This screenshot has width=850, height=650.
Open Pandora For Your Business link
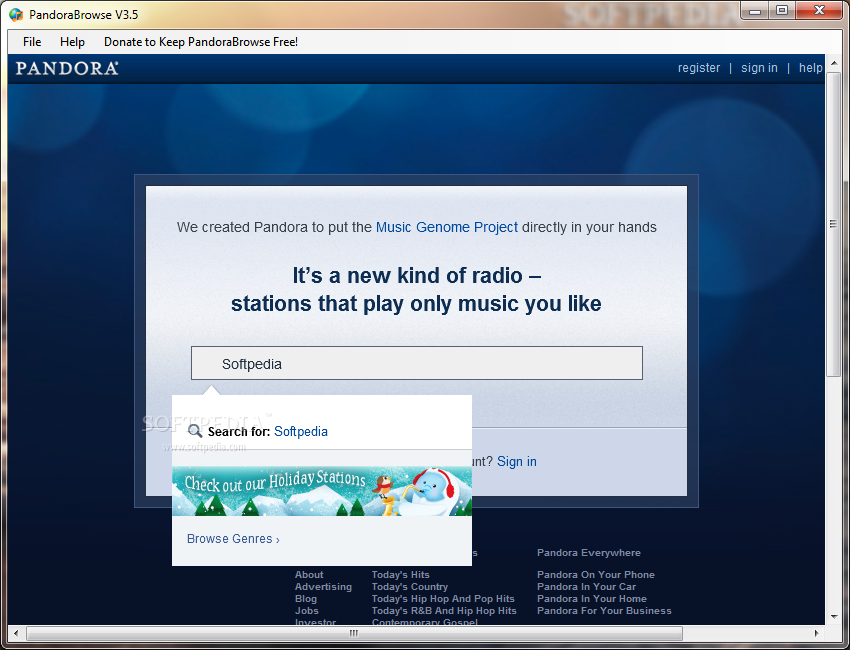point(604,610)
